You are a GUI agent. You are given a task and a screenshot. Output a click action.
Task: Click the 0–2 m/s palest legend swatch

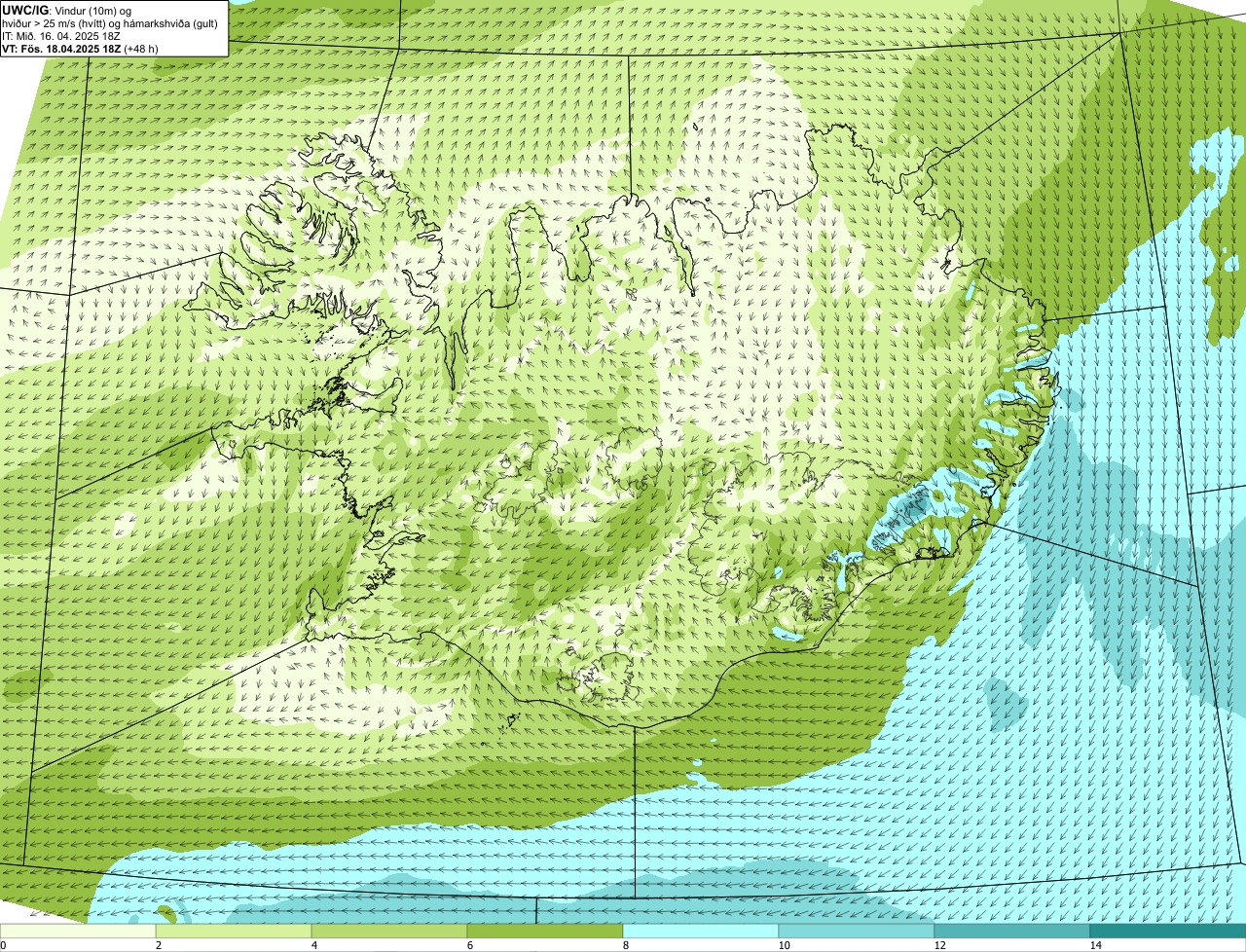[78, 931]
